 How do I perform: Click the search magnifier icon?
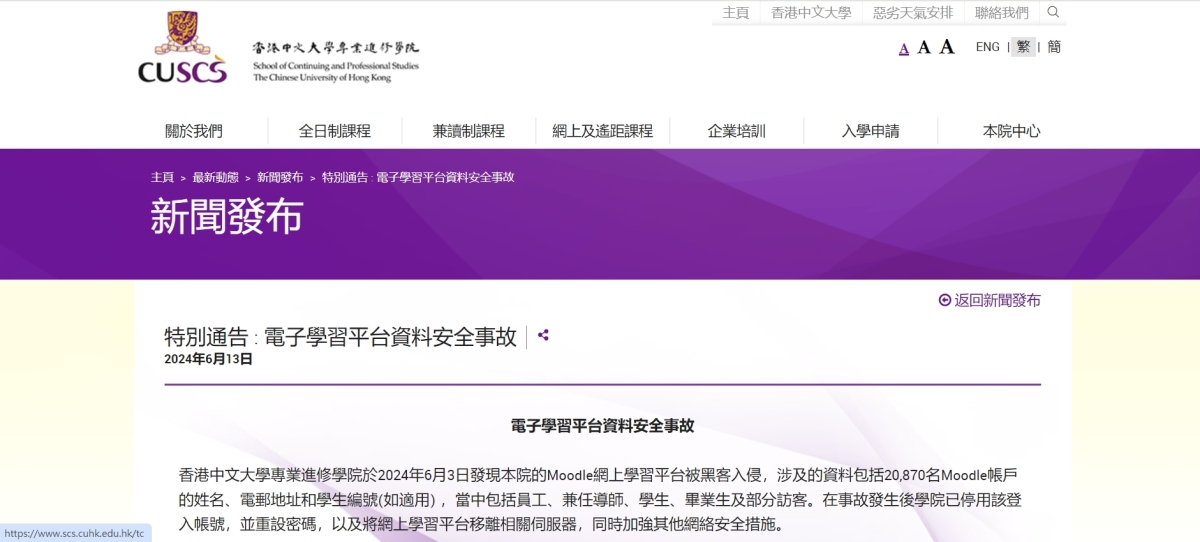(x=1053, y=12)
